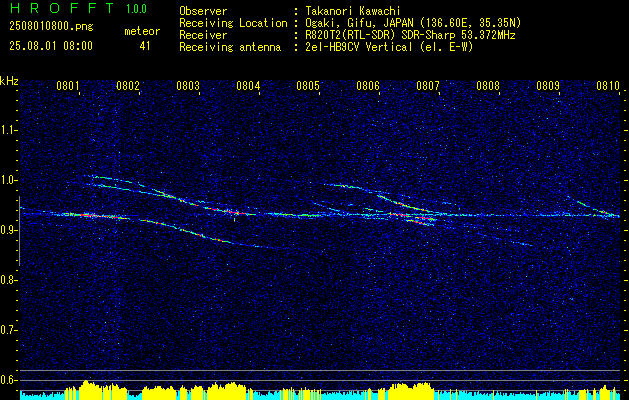
Task: Click the Receiving Location field label
Action: (x=233, y=23)
